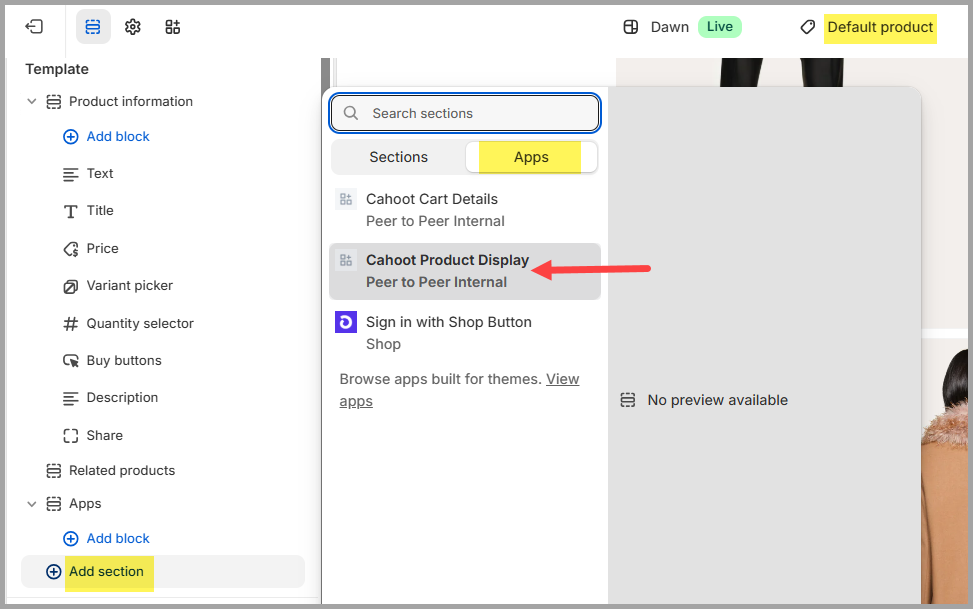Click the theme layout icon beside Dawn
Viewport: 973px width, 609px height.
(x=630, y=27)
